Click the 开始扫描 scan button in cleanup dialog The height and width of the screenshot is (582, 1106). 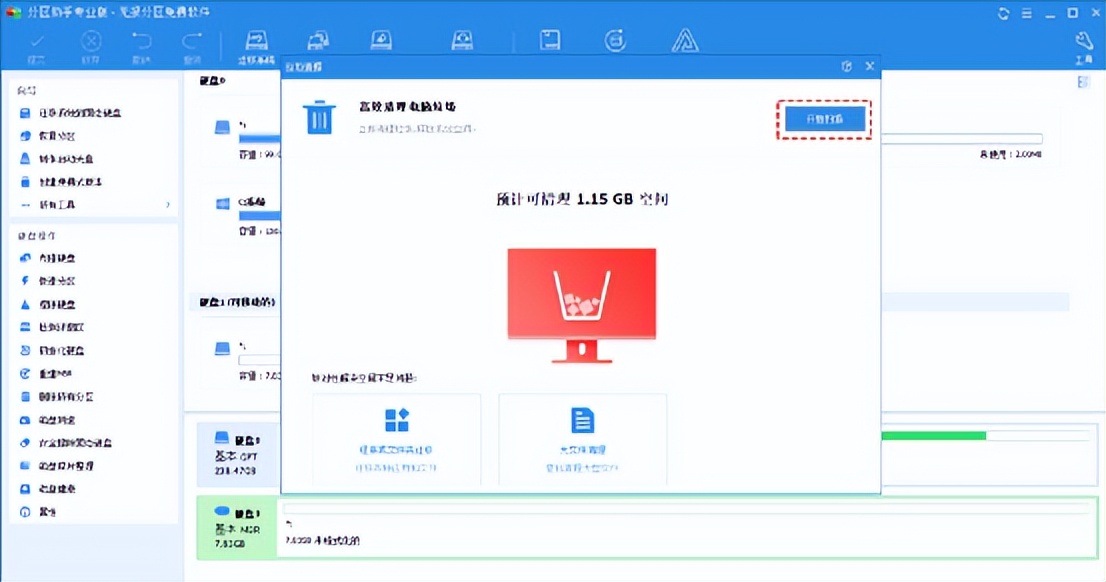coord(823,118)
